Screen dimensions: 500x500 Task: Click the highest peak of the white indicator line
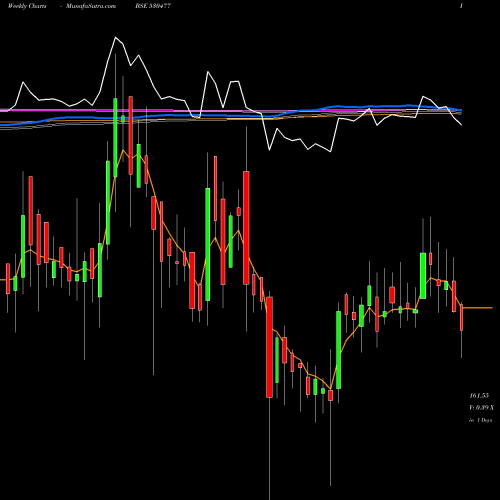115,37
